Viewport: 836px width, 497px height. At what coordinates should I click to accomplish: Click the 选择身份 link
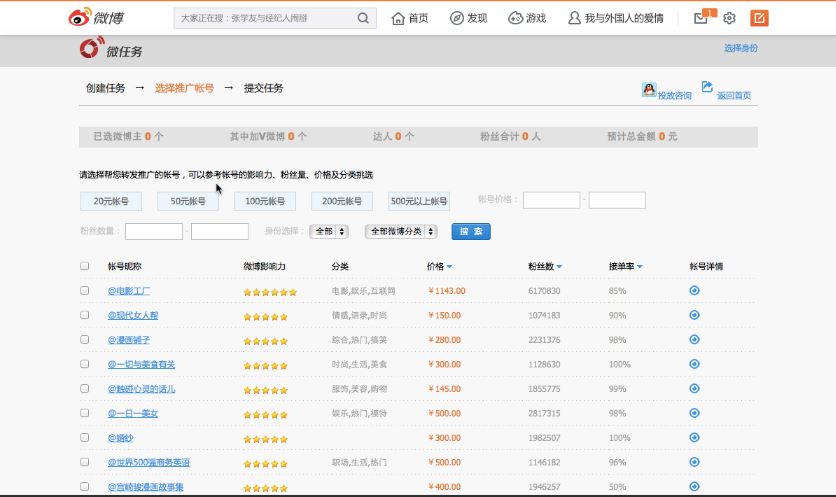click(x=741, y=48)
